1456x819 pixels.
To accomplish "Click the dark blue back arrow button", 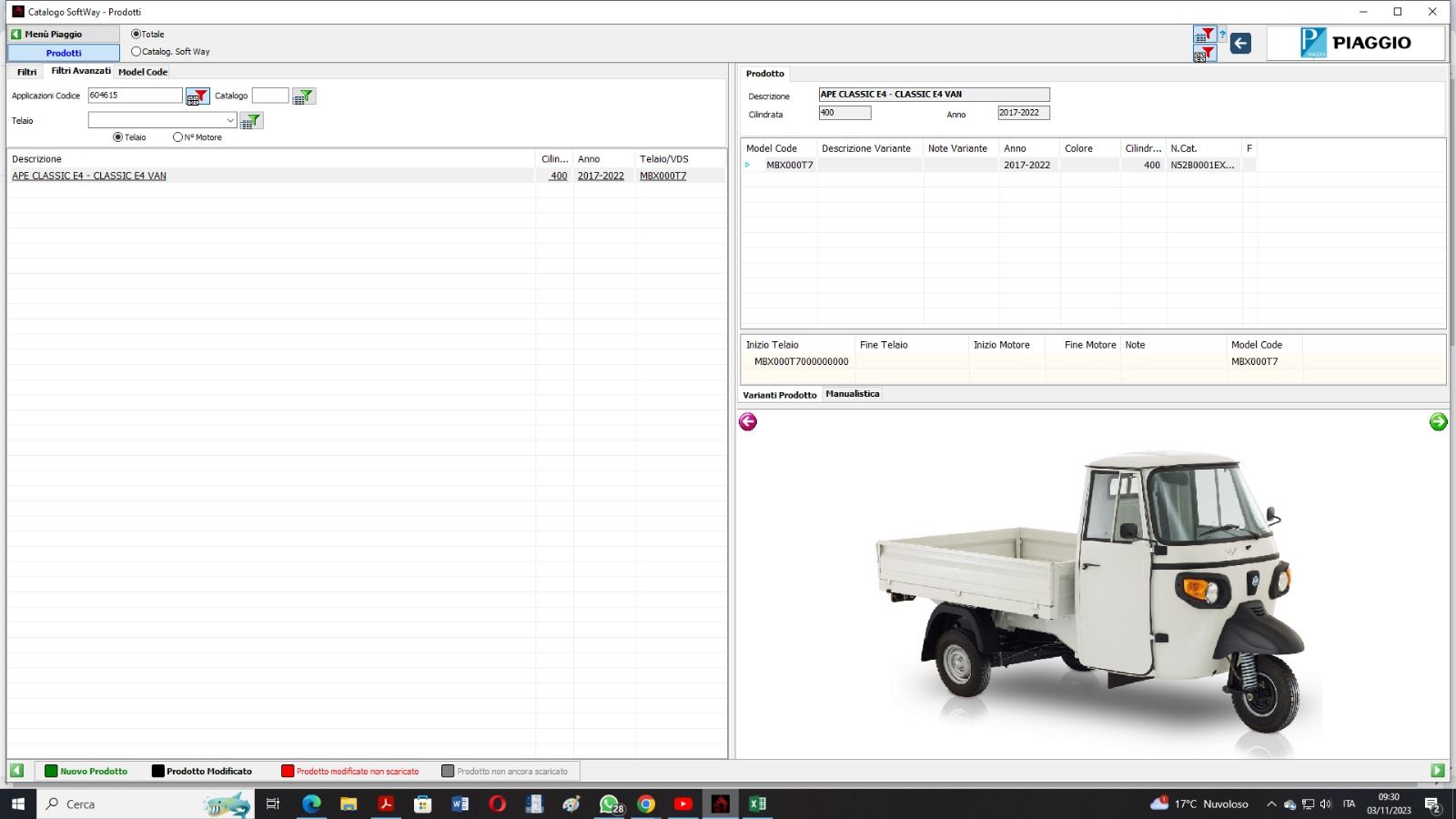I will [1240, 43].
